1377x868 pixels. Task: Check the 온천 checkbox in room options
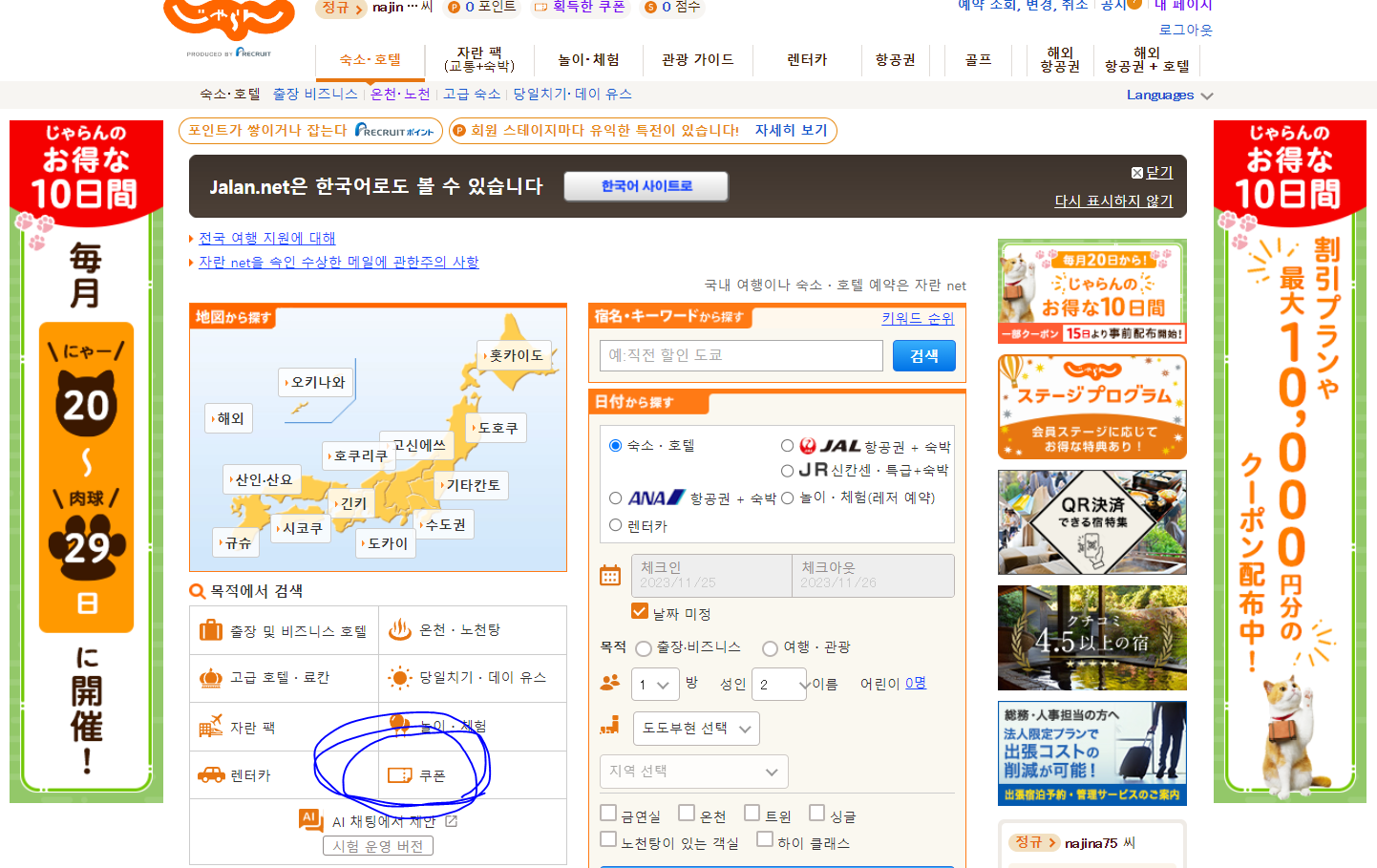tap(687, 813)
